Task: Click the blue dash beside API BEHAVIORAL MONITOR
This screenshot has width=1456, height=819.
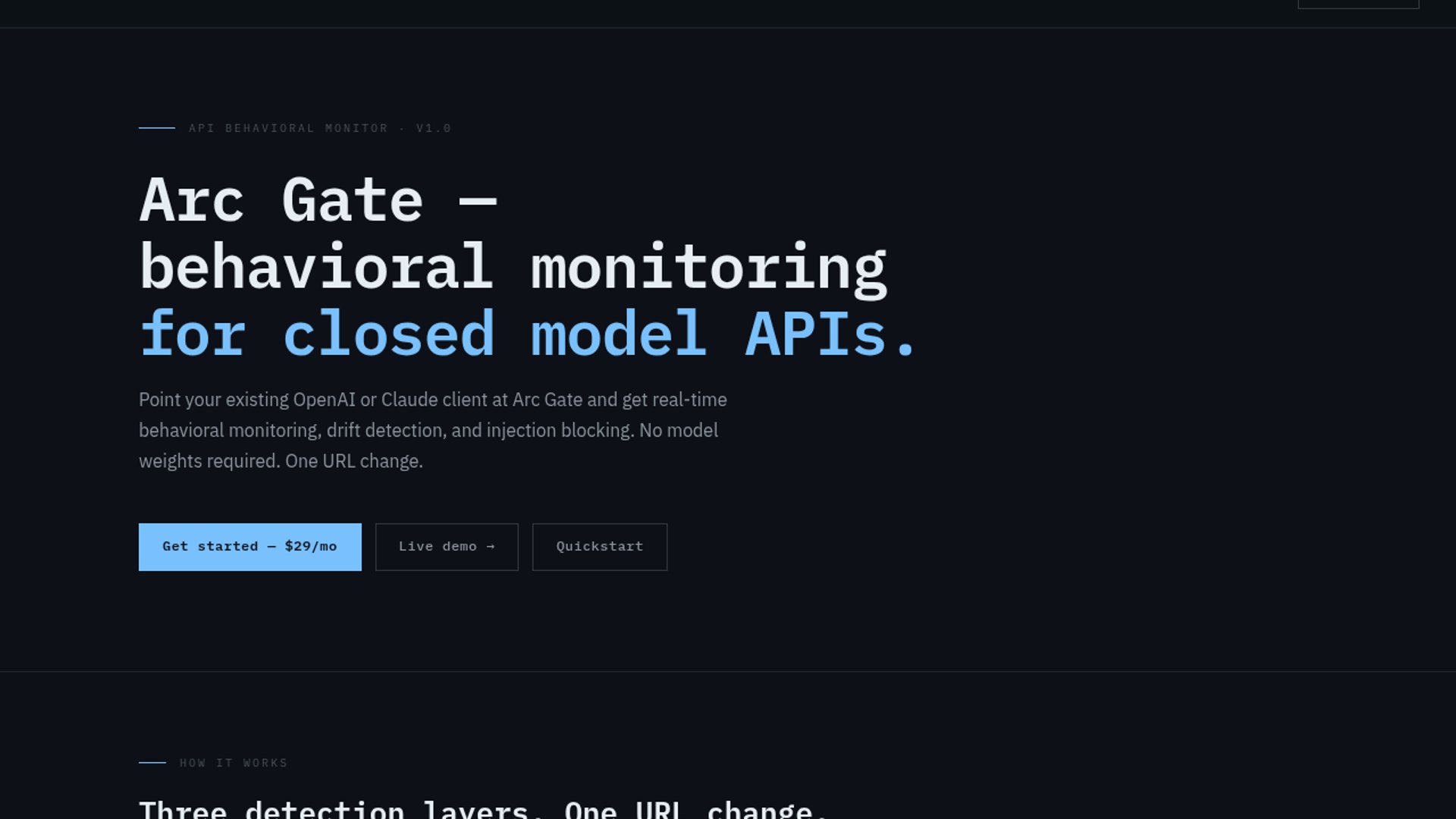Action: coord(156,128)
